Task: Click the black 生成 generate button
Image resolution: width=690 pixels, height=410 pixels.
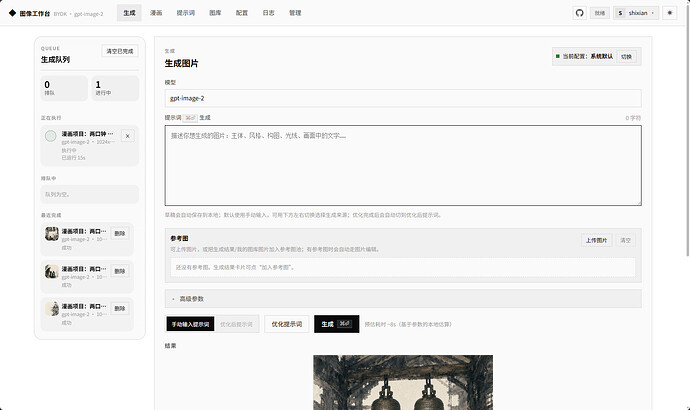Action: point(337,324)
